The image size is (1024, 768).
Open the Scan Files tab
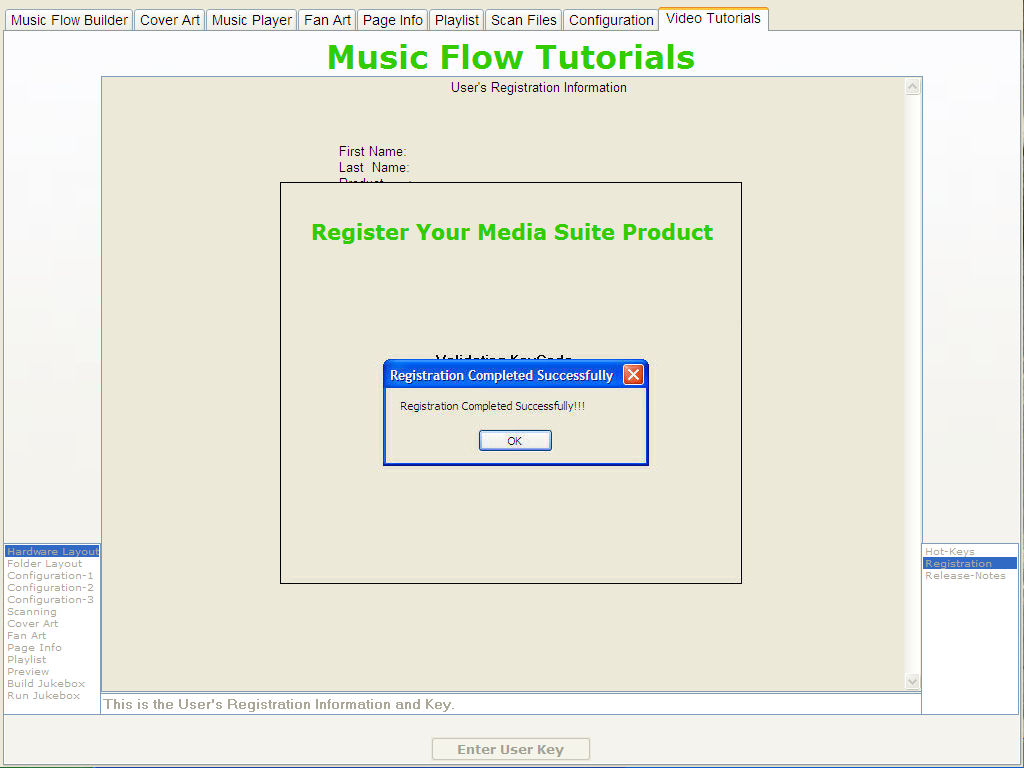point(524,20)
